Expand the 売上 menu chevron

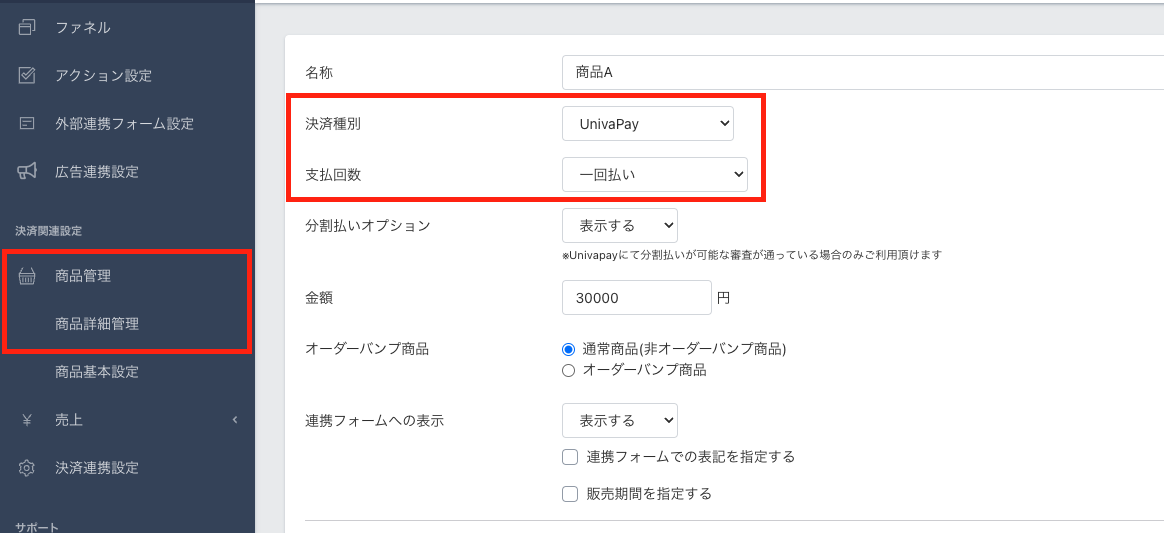[x=235, y=420]
